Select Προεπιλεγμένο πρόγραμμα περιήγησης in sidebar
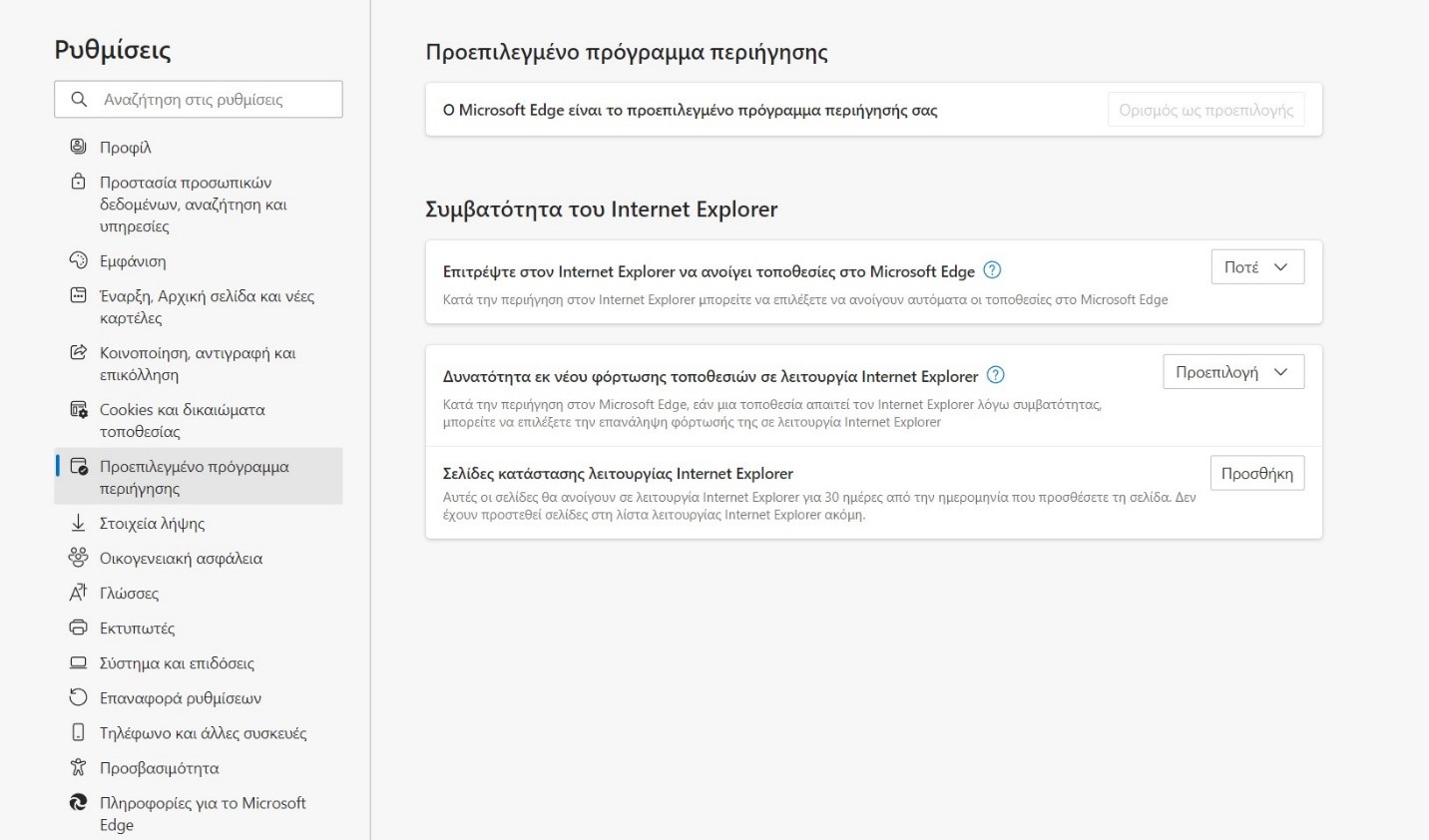 (x=199, y=477)
